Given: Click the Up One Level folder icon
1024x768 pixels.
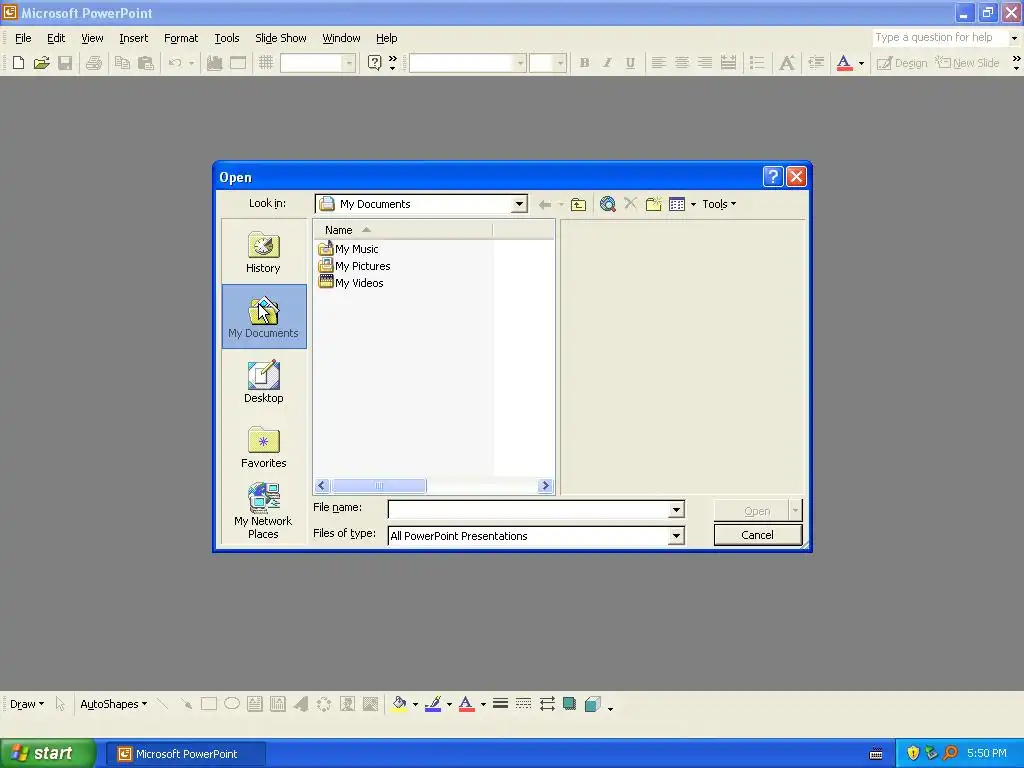Looking at the screenshot, I should tap(578, 204).
